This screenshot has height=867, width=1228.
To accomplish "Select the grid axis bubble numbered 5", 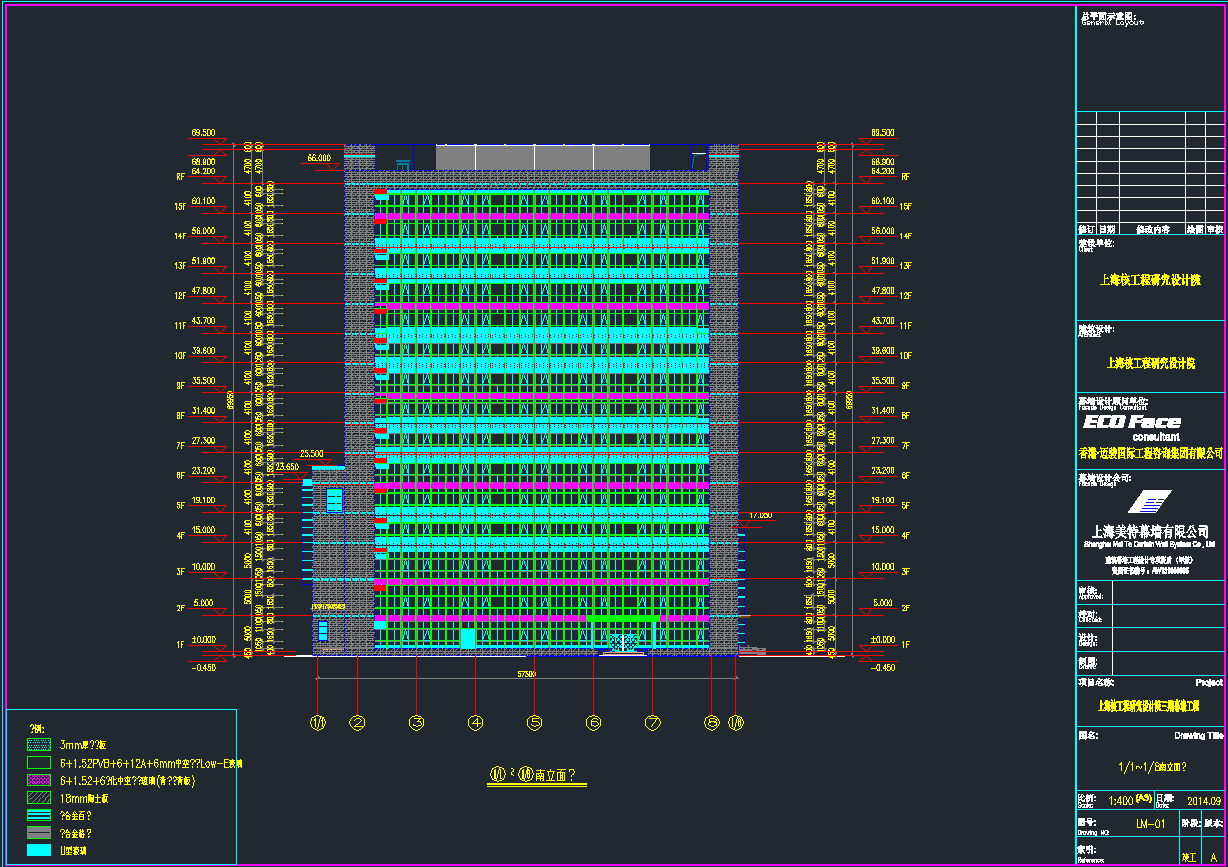I will pyautogui.click(x=535, y=722).
